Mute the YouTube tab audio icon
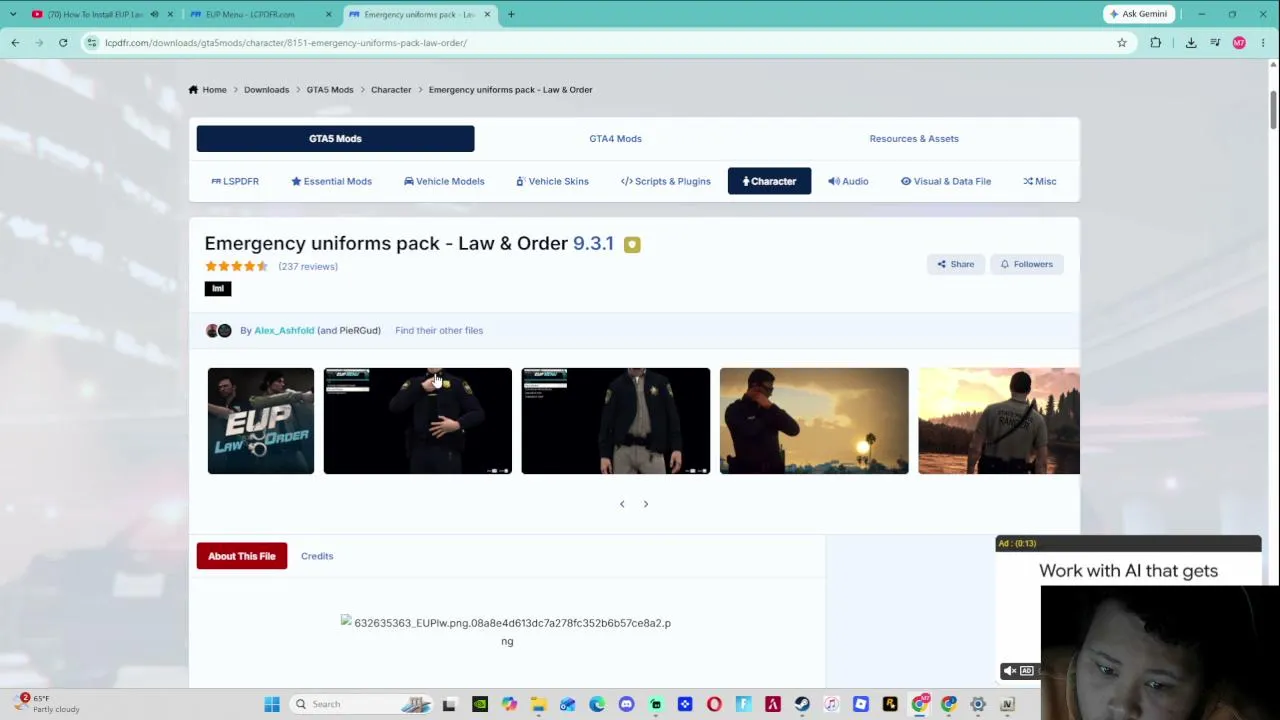 click(x=155, y=14)
